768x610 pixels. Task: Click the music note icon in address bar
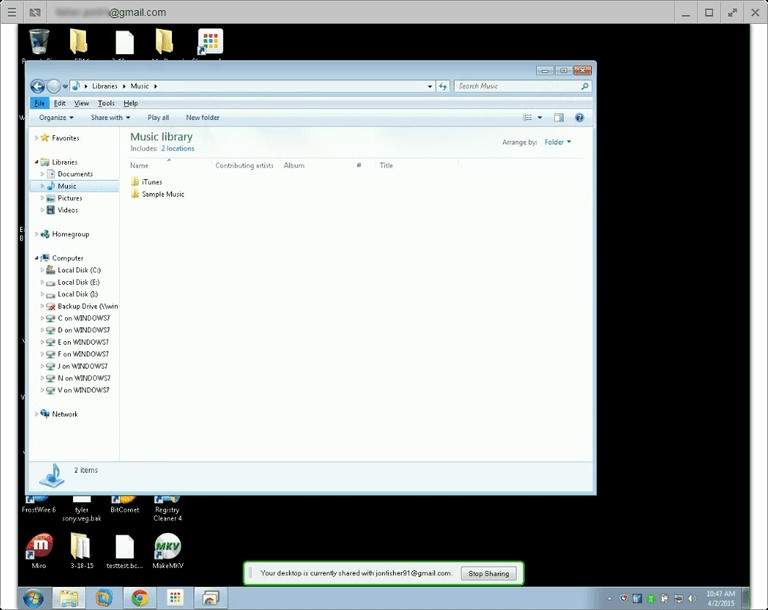click(x=76, y=86)
